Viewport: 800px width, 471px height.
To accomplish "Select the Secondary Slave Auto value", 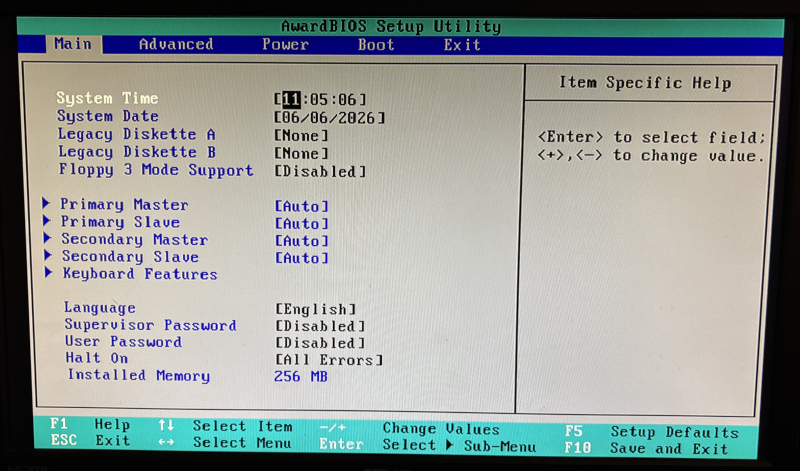I will click(302, 258).
